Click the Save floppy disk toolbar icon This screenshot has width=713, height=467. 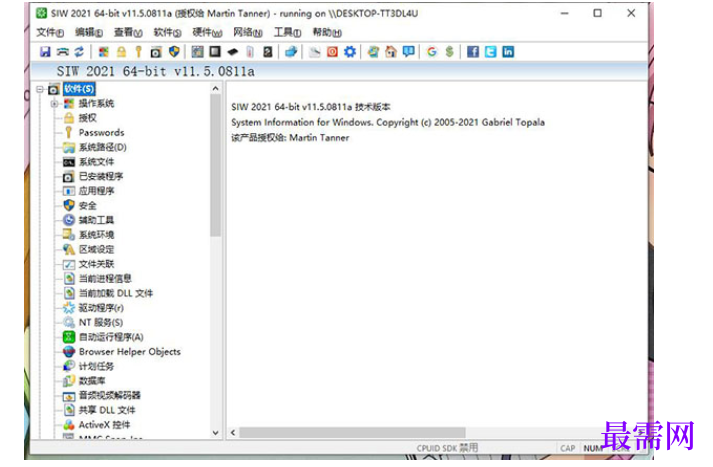point(45,52)
